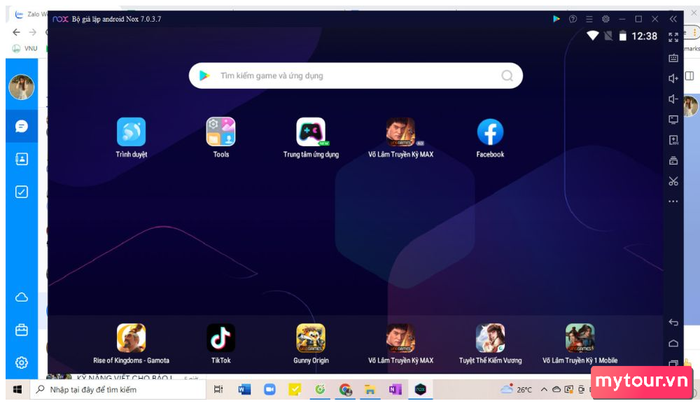The image size is (700, 408).
Task: Open Word from the taskbar
Action: point(244,390)
